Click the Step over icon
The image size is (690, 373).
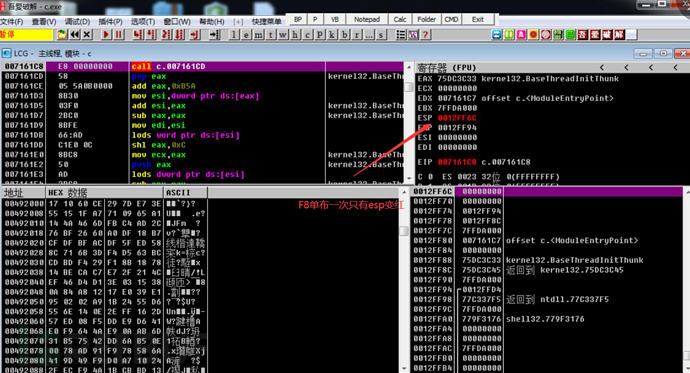150,34
